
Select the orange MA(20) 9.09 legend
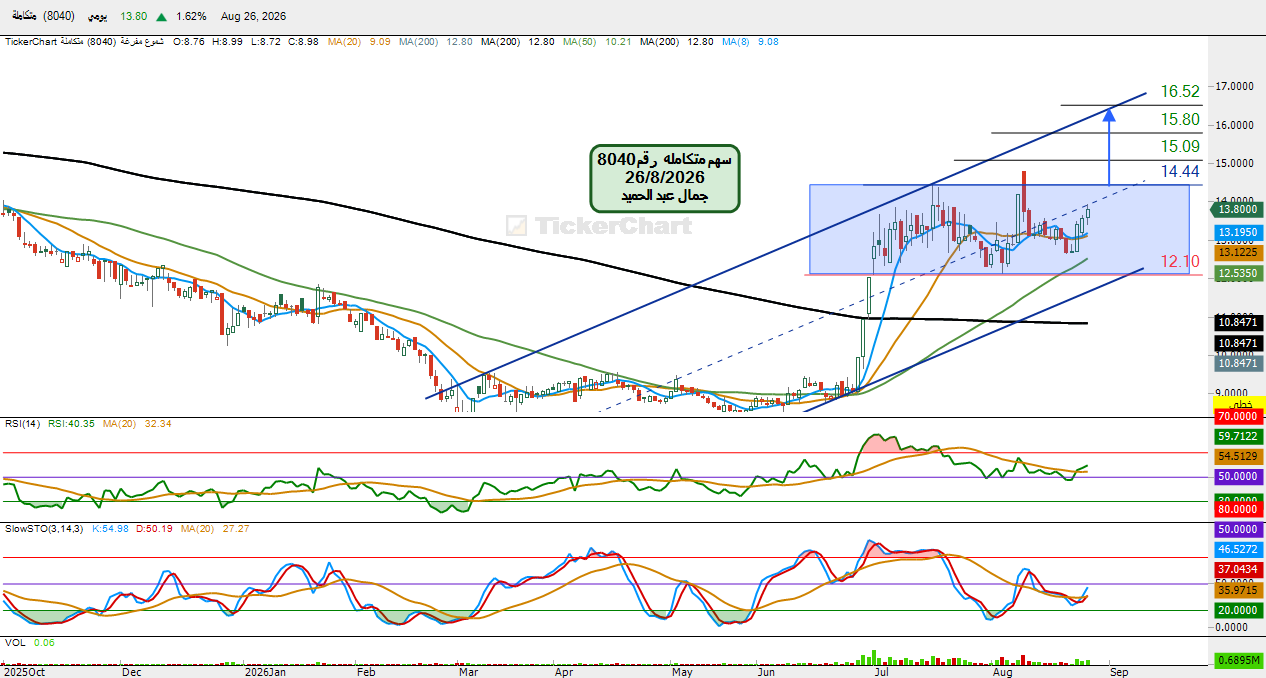(359, 42)
